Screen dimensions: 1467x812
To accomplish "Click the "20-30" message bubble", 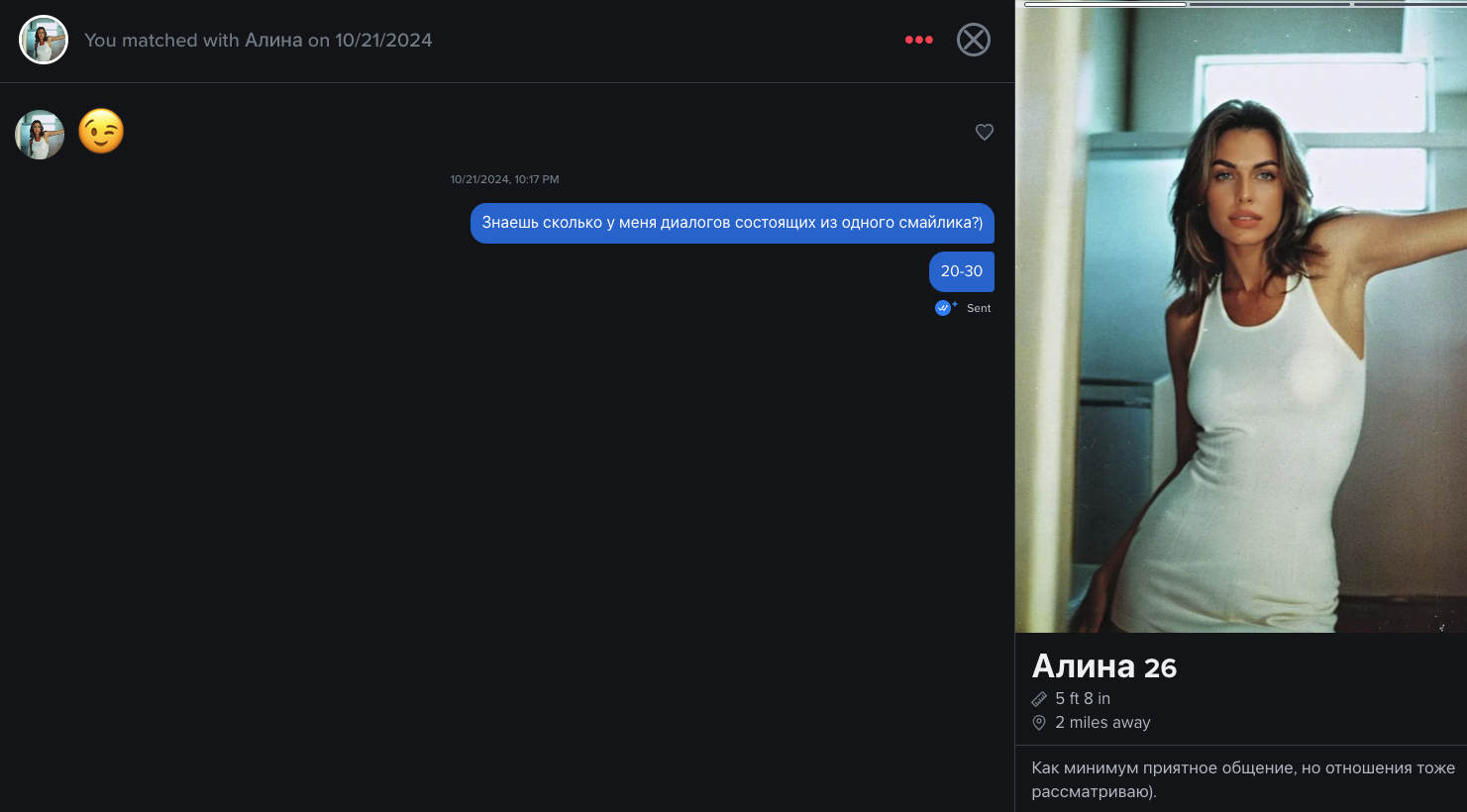I will [961, 271].
